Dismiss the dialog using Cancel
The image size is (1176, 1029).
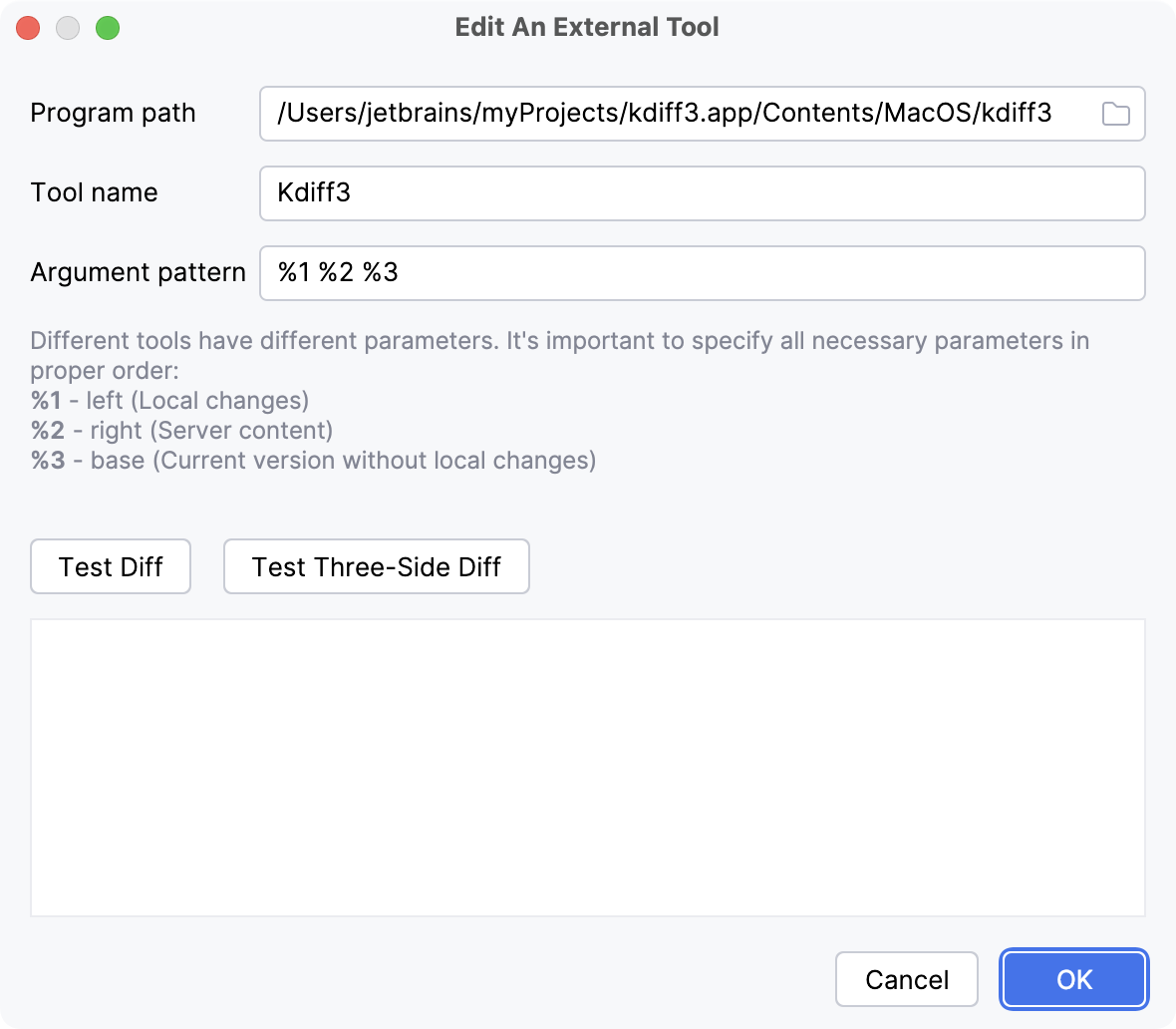pyautogui.click(x=906, y=979)
